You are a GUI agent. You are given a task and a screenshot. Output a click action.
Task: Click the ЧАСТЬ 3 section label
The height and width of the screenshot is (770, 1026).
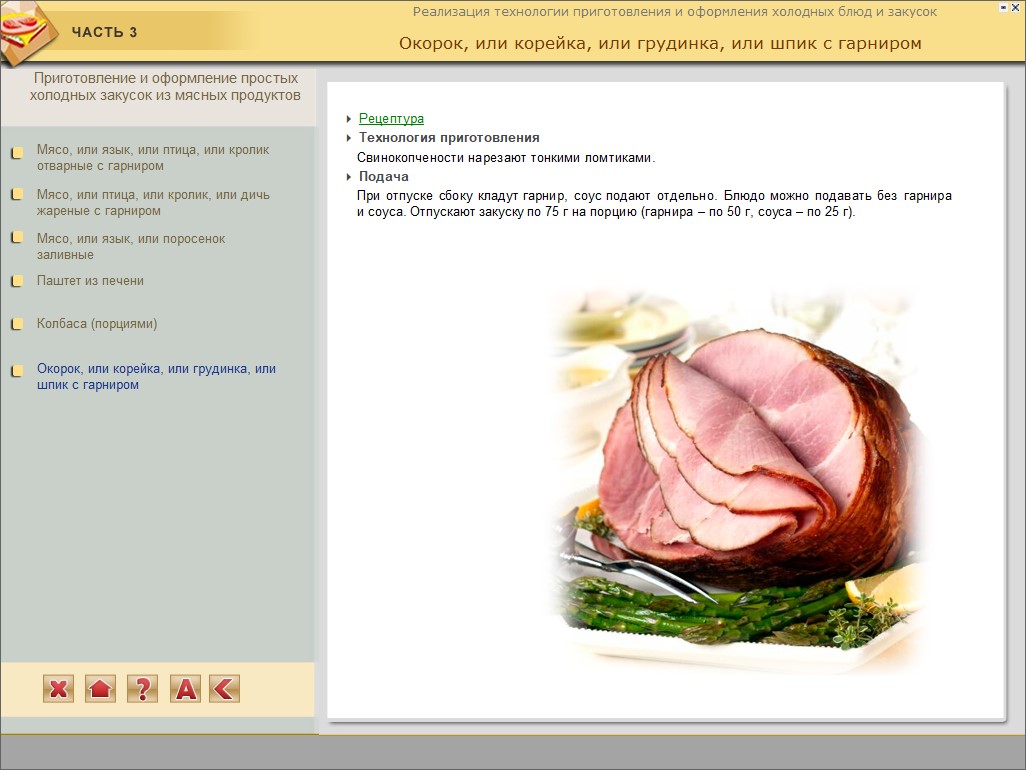click(104, 32)
